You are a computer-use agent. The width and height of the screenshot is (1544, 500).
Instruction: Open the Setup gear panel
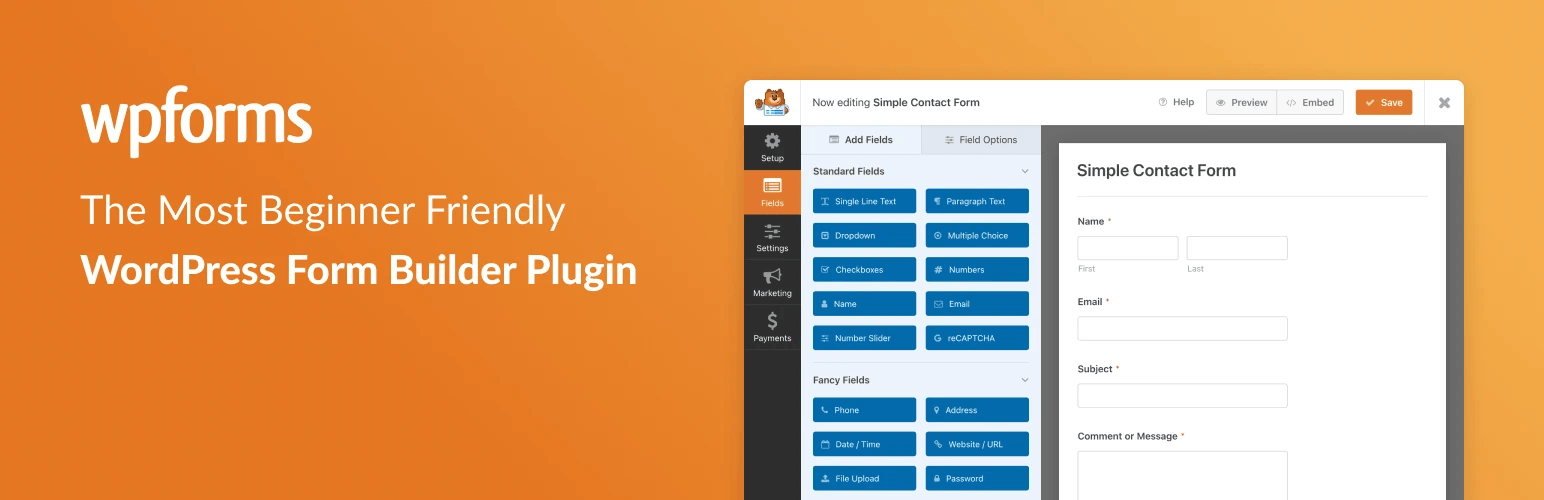[772, 147]
